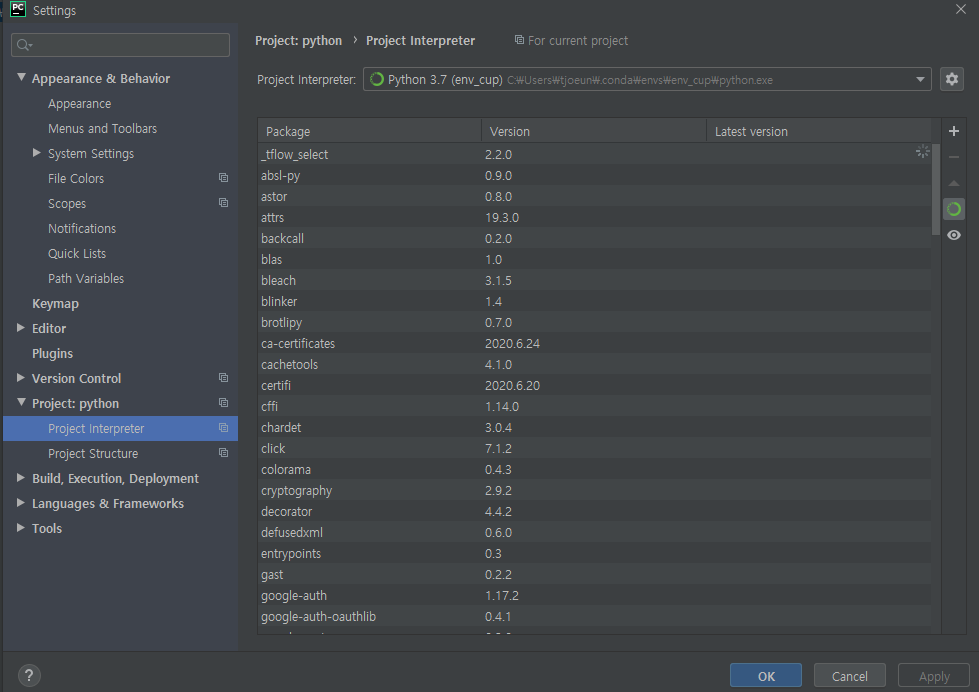Click the gear icon beside the interpreter dropdown
The height and width of the screenshot is (692, 979).
952,79
